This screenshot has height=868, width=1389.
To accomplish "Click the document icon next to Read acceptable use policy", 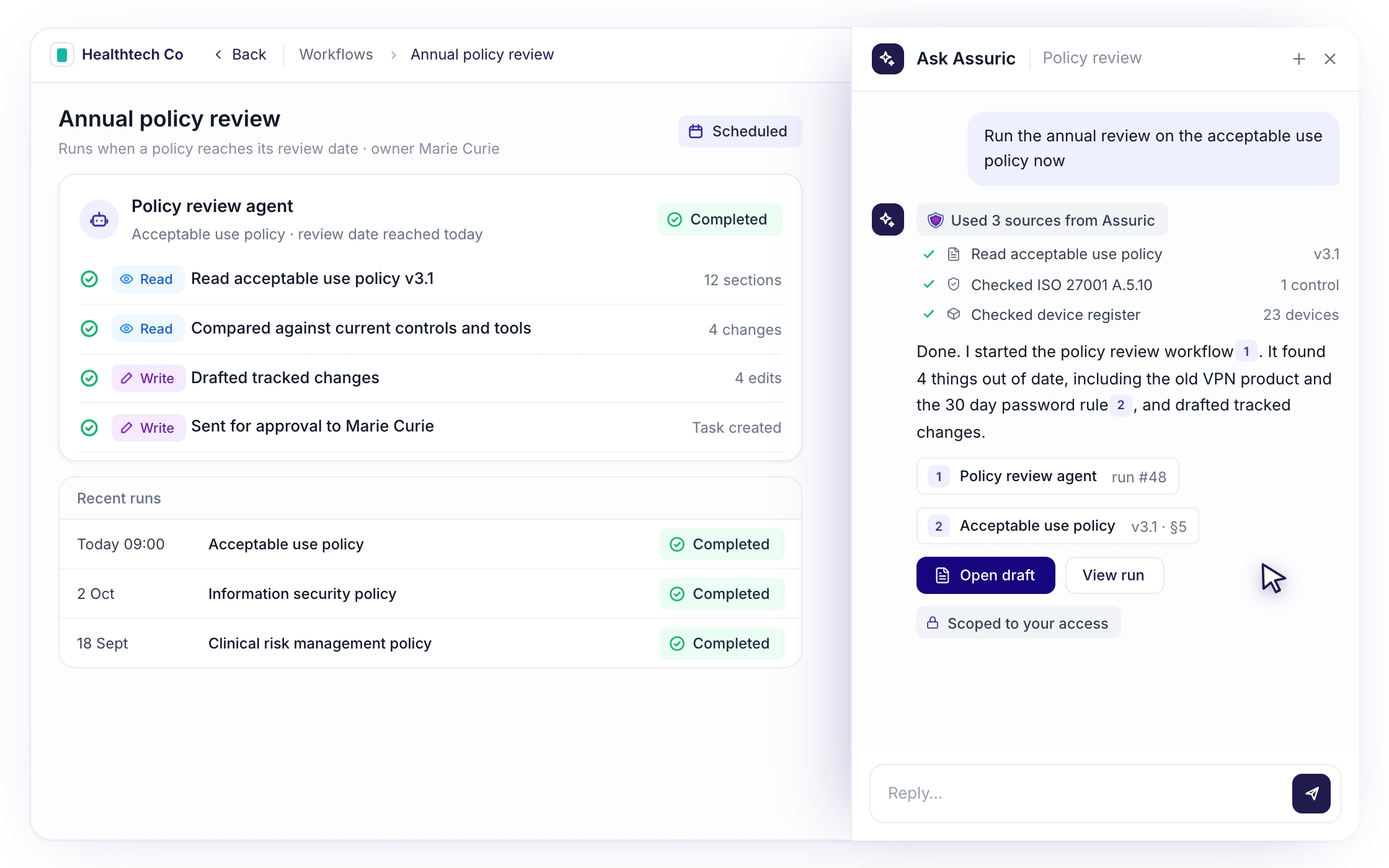I will pyautogui.click(x=954, y=254).
